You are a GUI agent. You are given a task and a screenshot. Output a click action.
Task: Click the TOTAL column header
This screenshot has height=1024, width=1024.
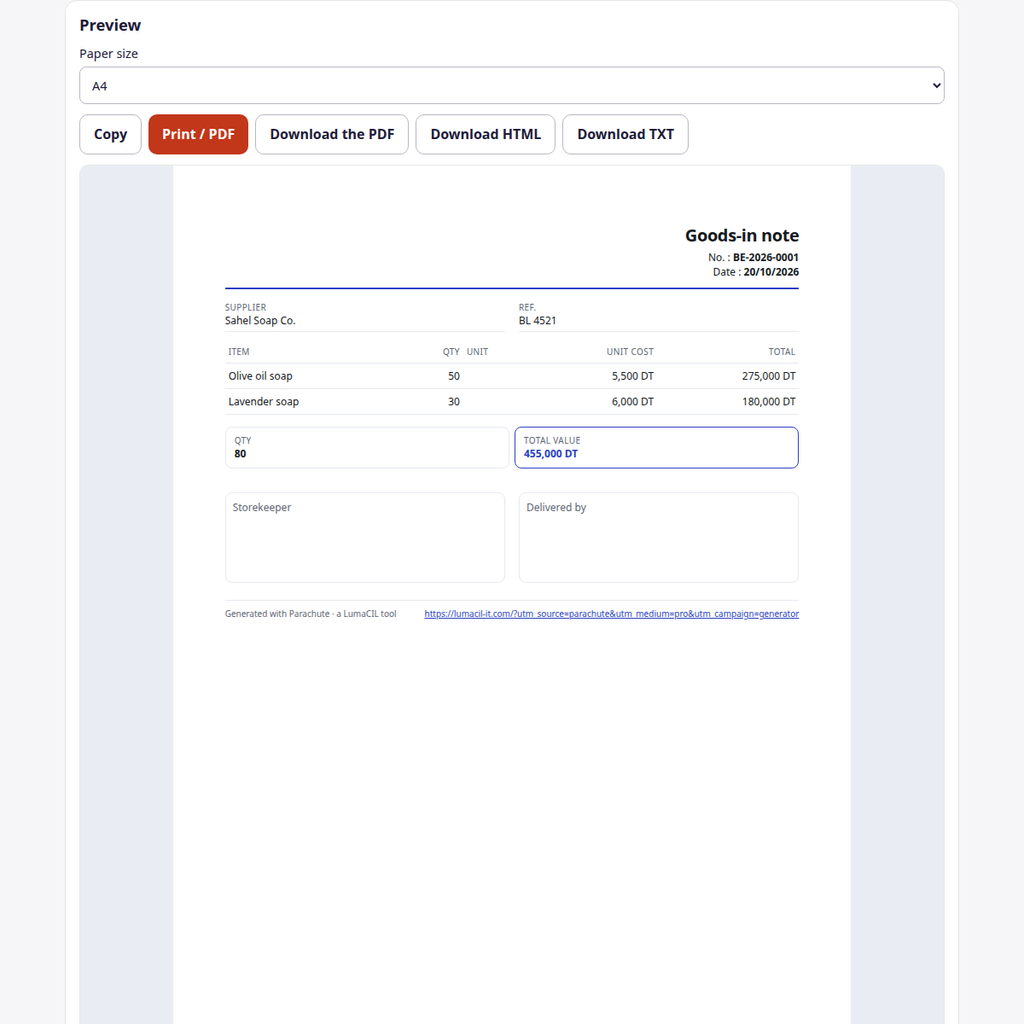click(782, 351)
